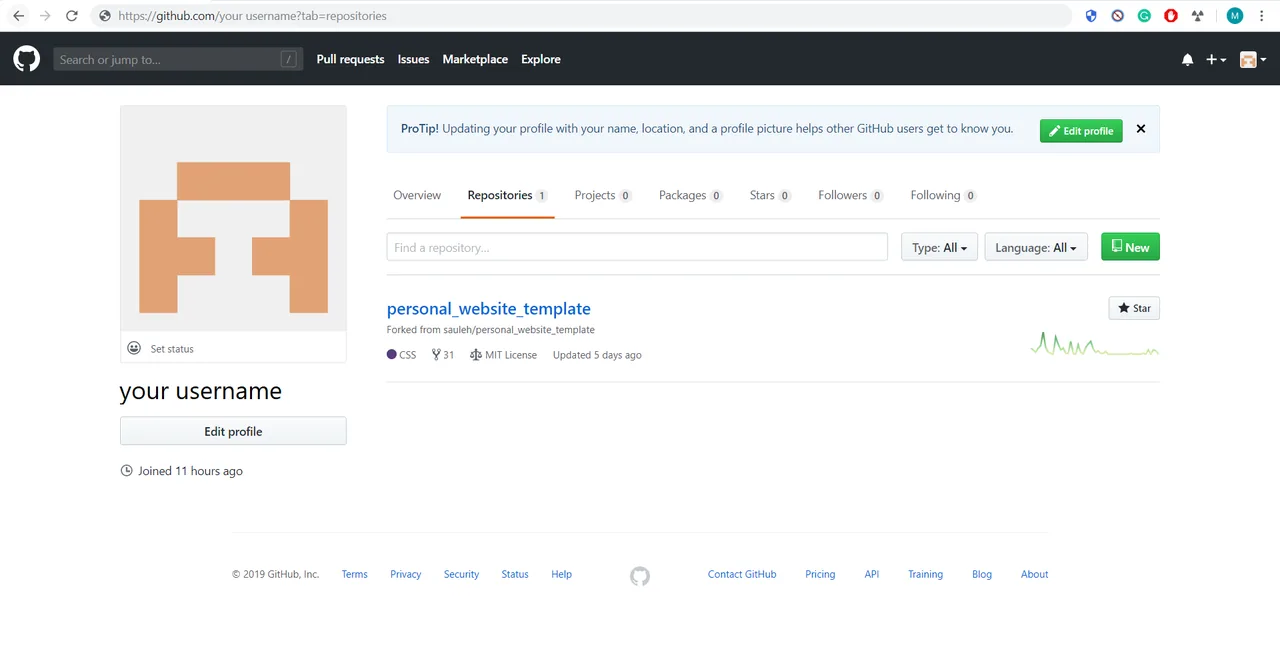The width and height of the screenshot is (1280, 657).
Task: Switch to the Overview tab
Action: pos(417,195)
